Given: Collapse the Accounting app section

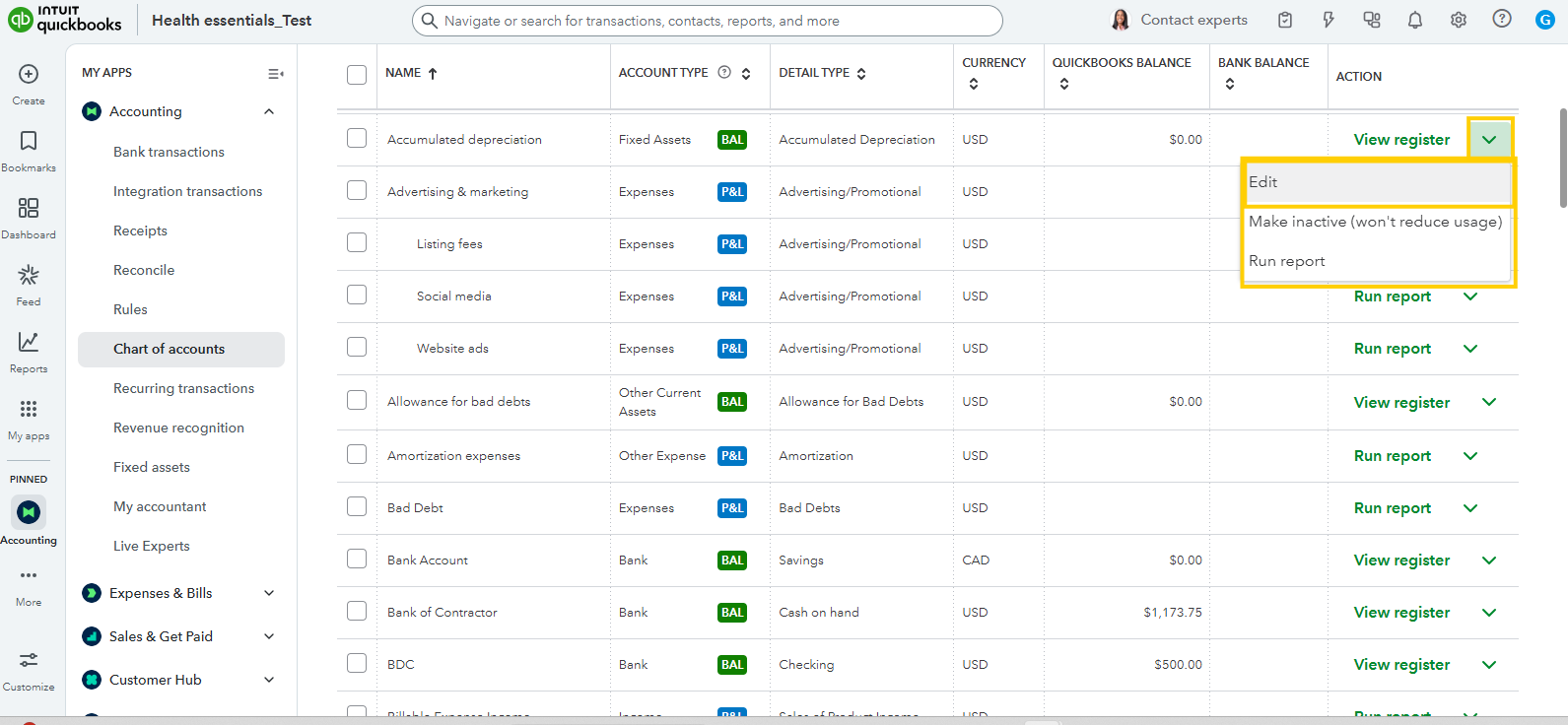Looking at the screenshot, I should point(269,111).
